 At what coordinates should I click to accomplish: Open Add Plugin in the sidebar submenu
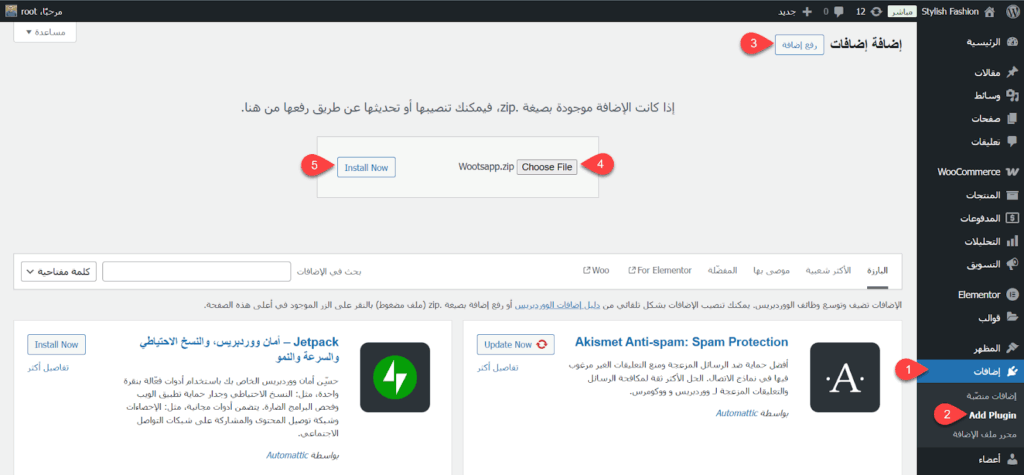point(994,416)
